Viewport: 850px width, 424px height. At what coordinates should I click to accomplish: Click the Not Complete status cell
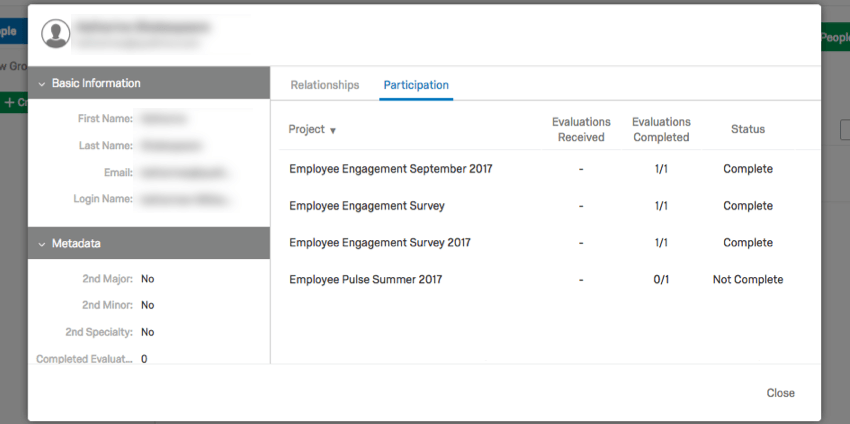[x=748, y=279]
